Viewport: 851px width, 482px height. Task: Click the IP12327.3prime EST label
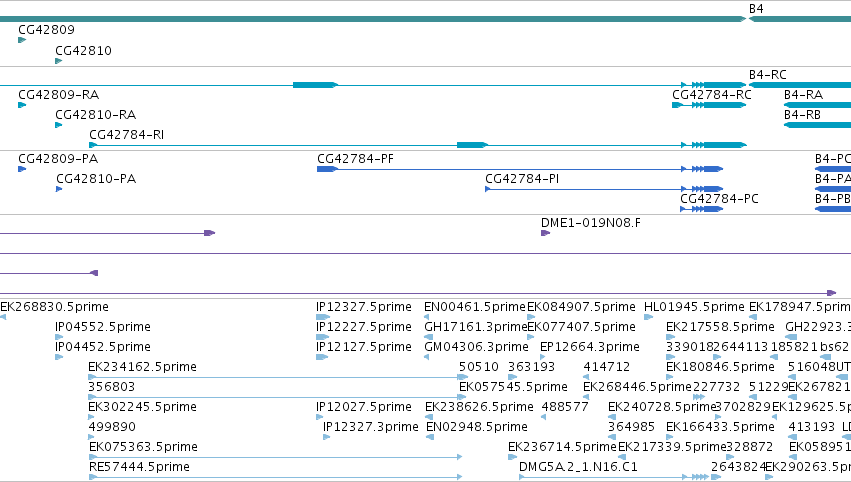371,428
